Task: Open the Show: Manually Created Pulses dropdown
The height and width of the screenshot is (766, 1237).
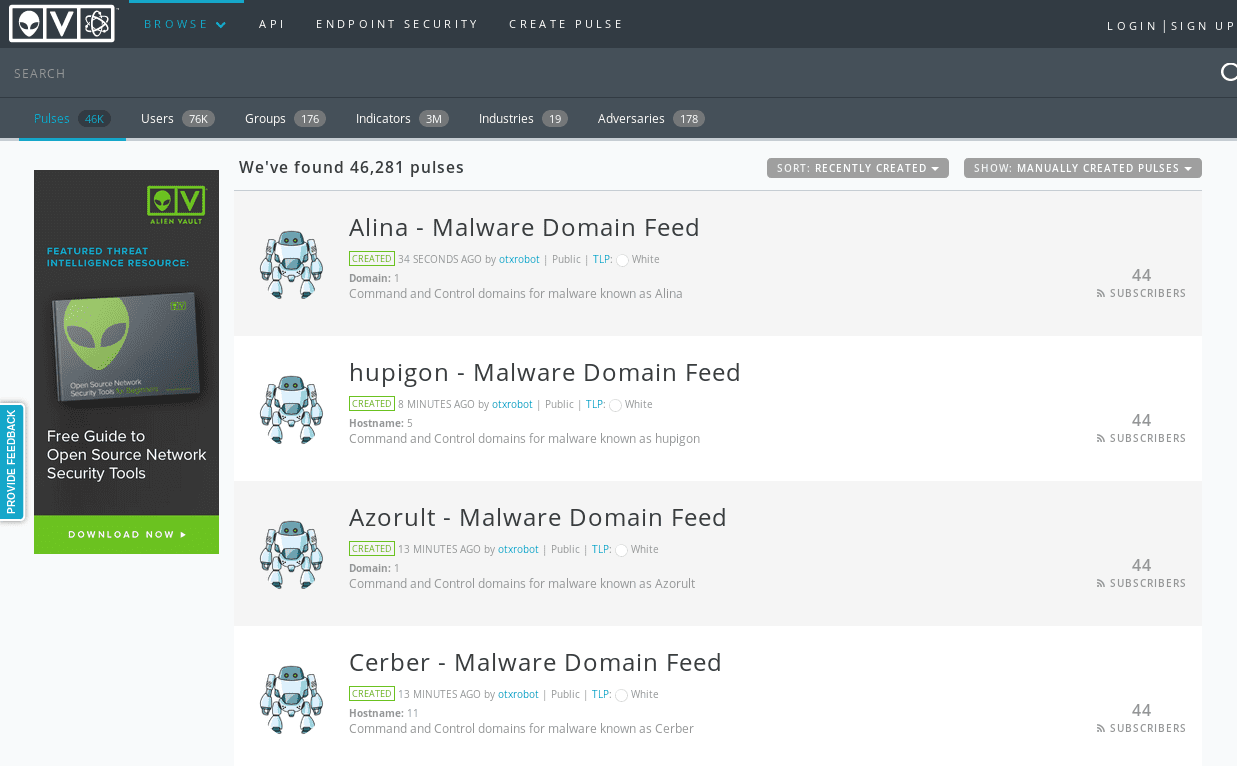Action: coord(1083,168)
